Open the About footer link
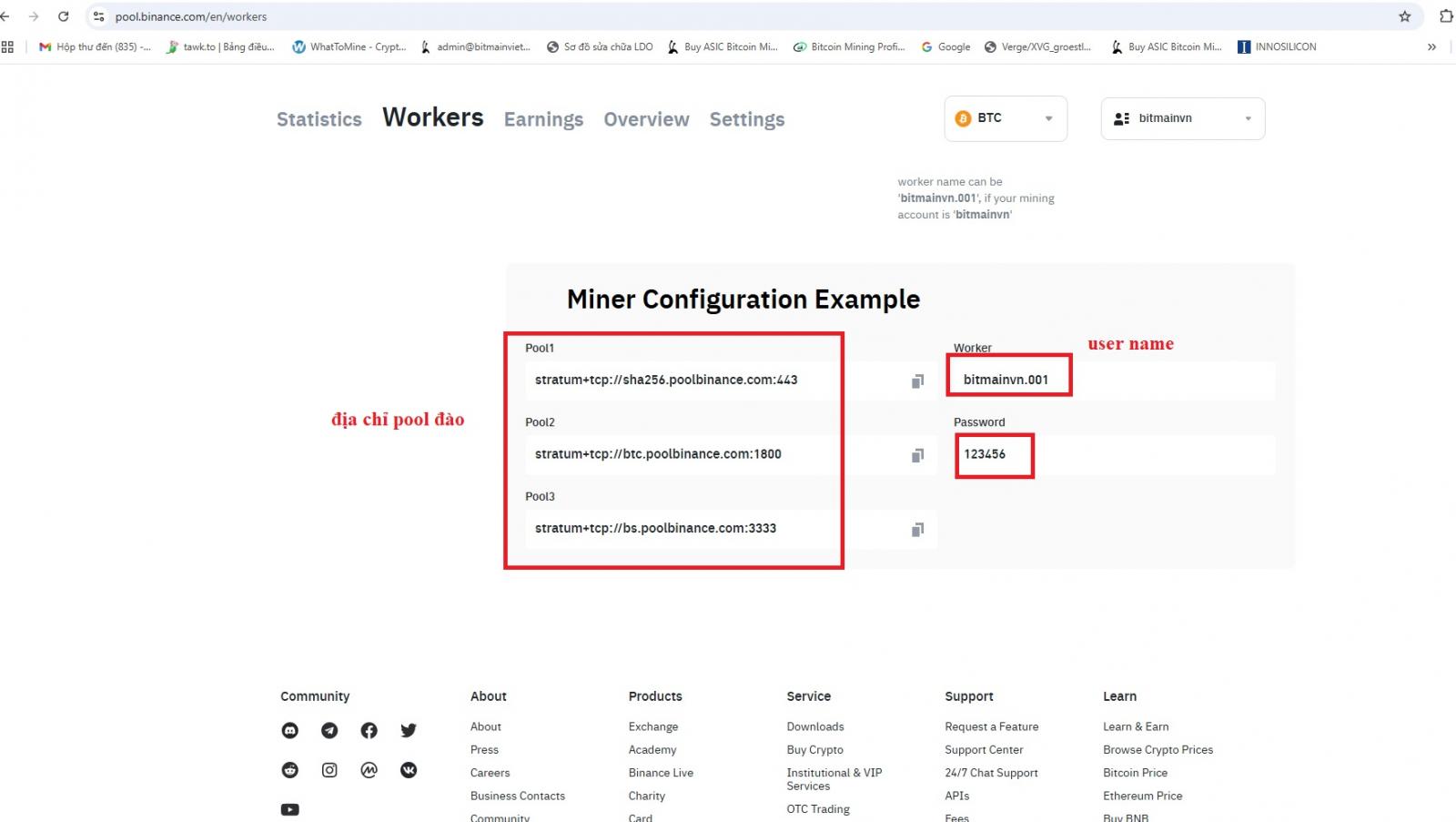This screenshot has width=1456, height=822. [x=486, y=726]
